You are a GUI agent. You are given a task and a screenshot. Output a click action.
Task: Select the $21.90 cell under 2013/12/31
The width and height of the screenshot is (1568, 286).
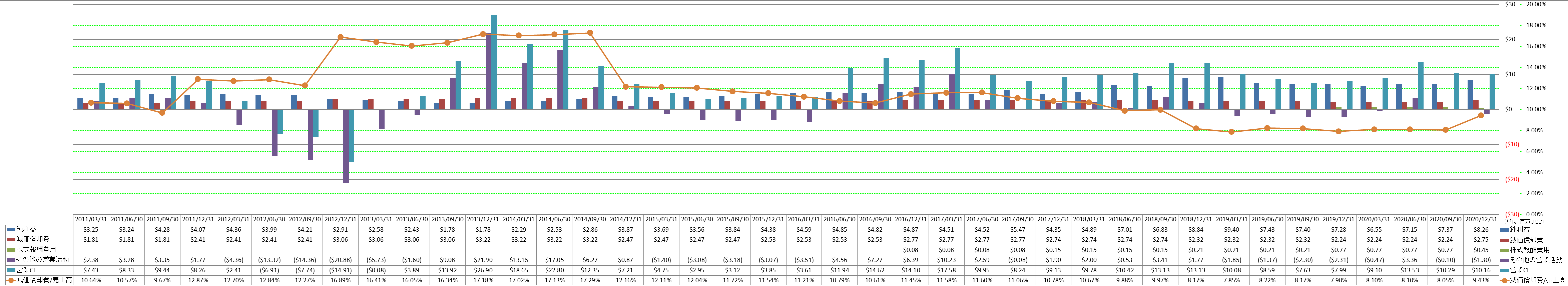pyautogui.click(x=483, y=260)
